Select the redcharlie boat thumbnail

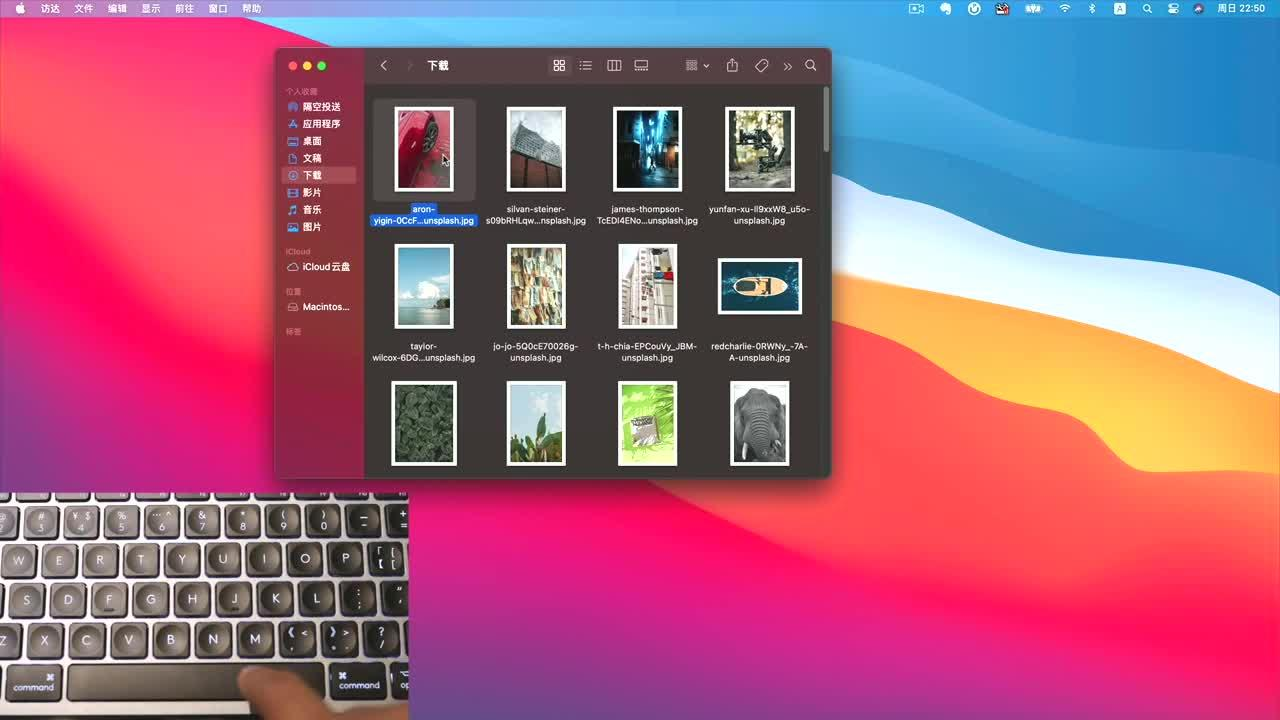coord(760,286)
